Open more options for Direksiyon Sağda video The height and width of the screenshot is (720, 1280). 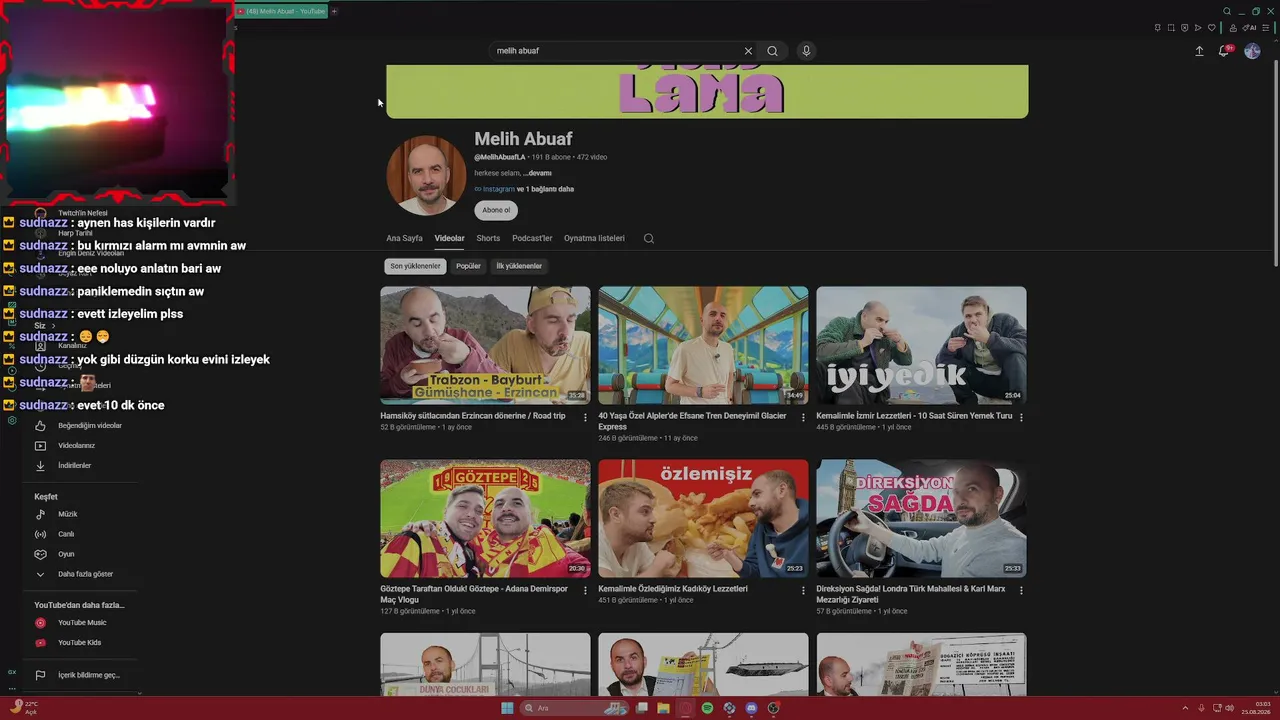pos(1021,591)
